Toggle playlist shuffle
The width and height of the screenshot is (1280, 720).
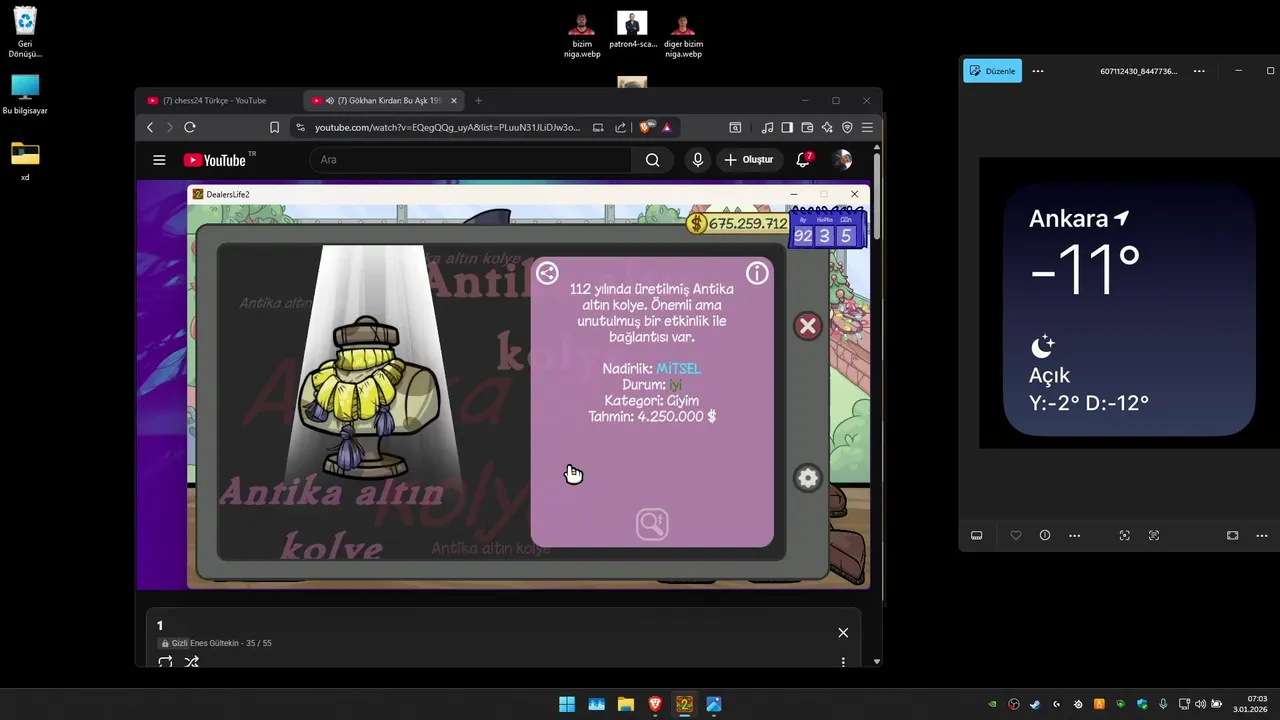pos(192,661)
